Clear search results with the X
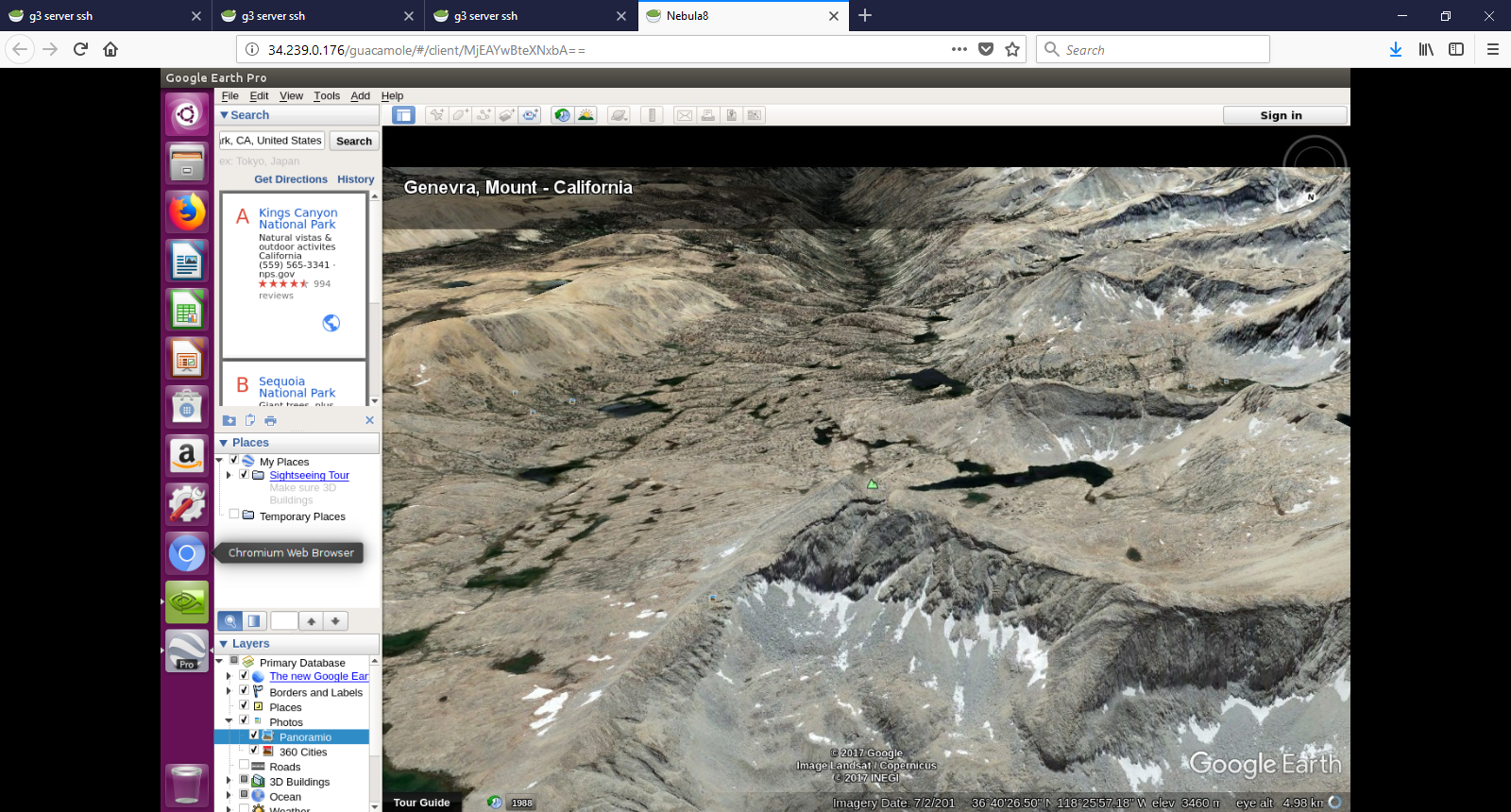1511x812 pixels. click(369, 420)
